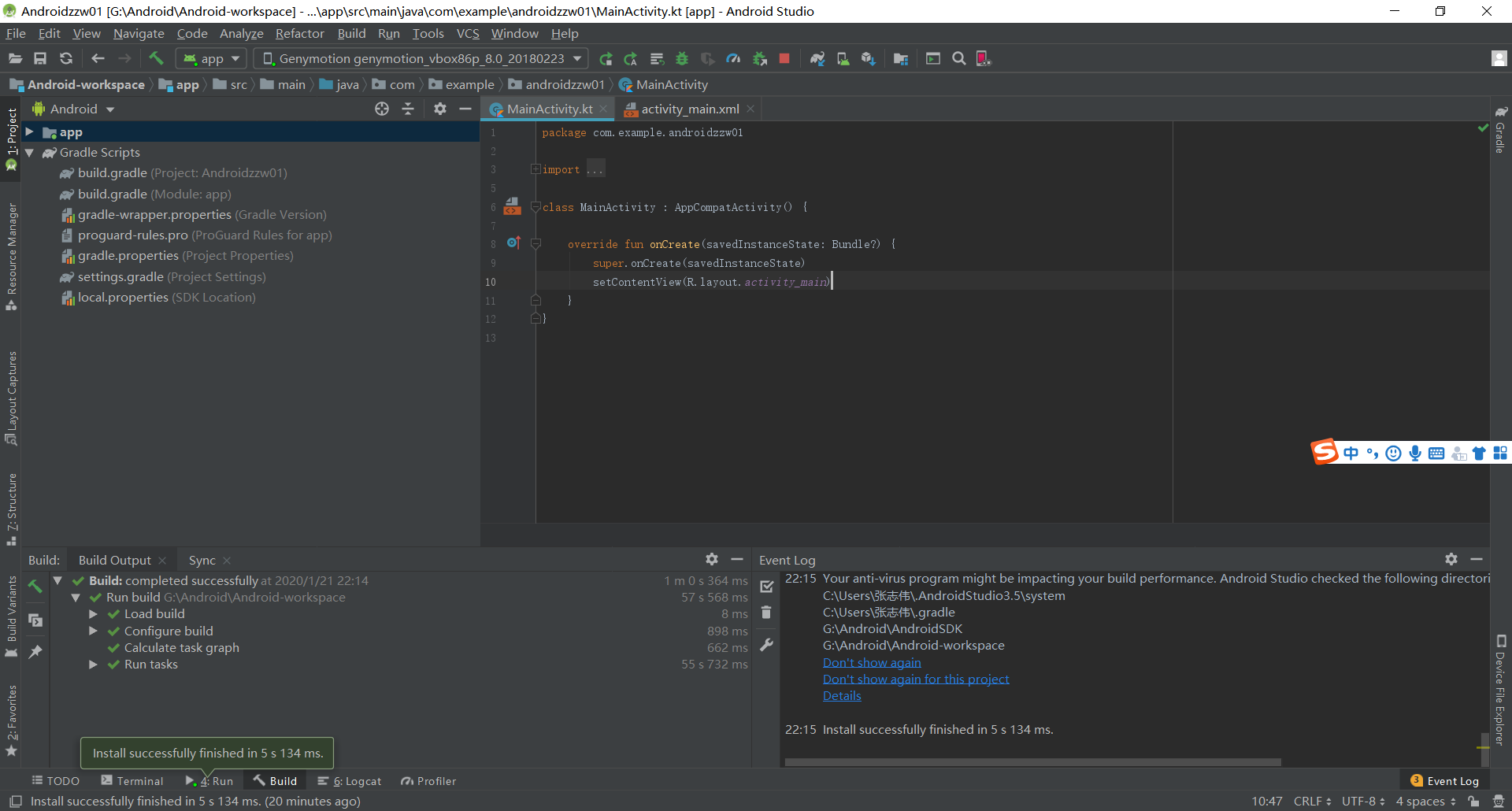Toggle the Favorites tool window
Screen dimensions: 1512x811
click(11, 720)
